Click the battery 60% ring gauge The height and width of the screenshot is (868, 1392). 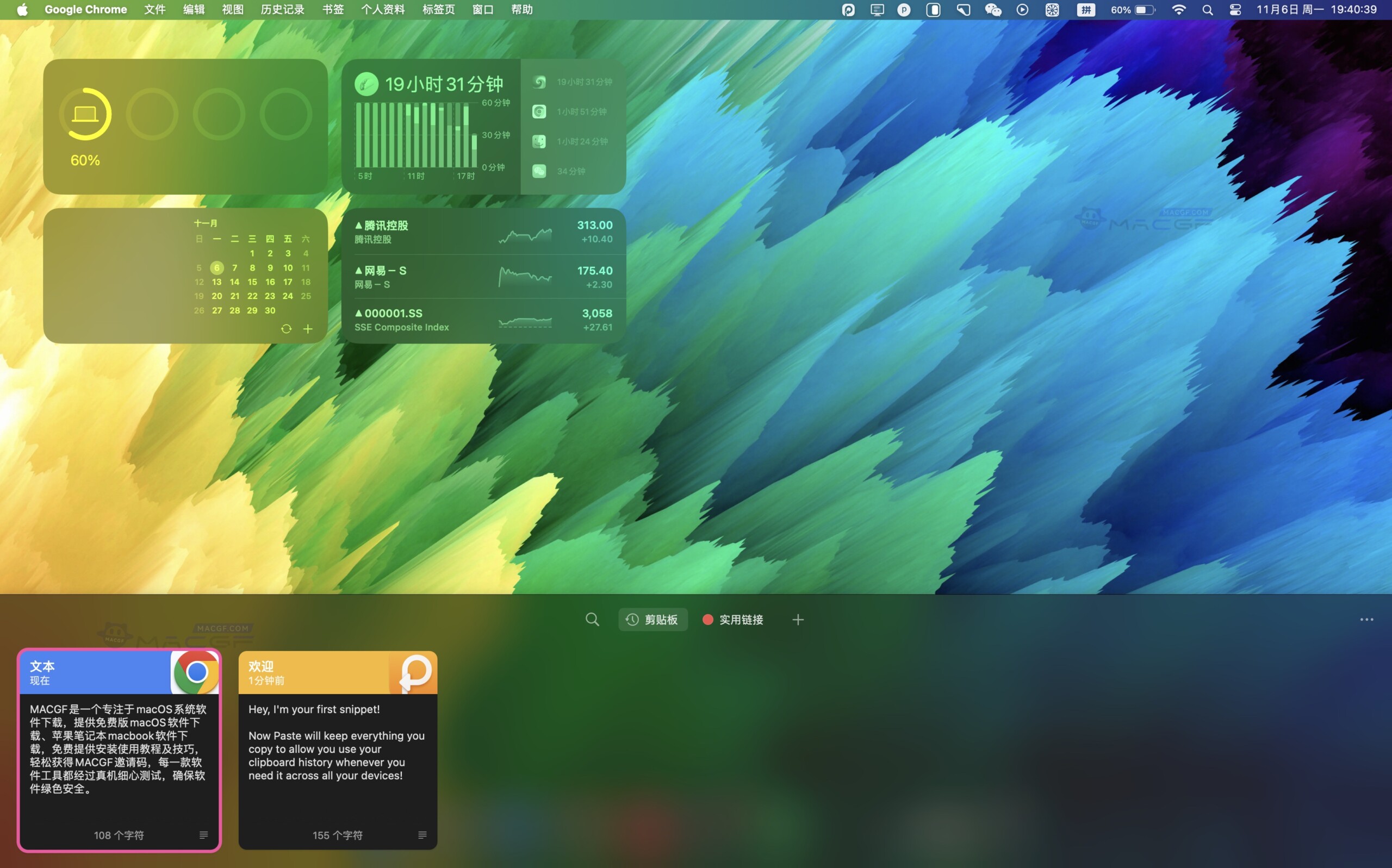(x=85, y=114)
